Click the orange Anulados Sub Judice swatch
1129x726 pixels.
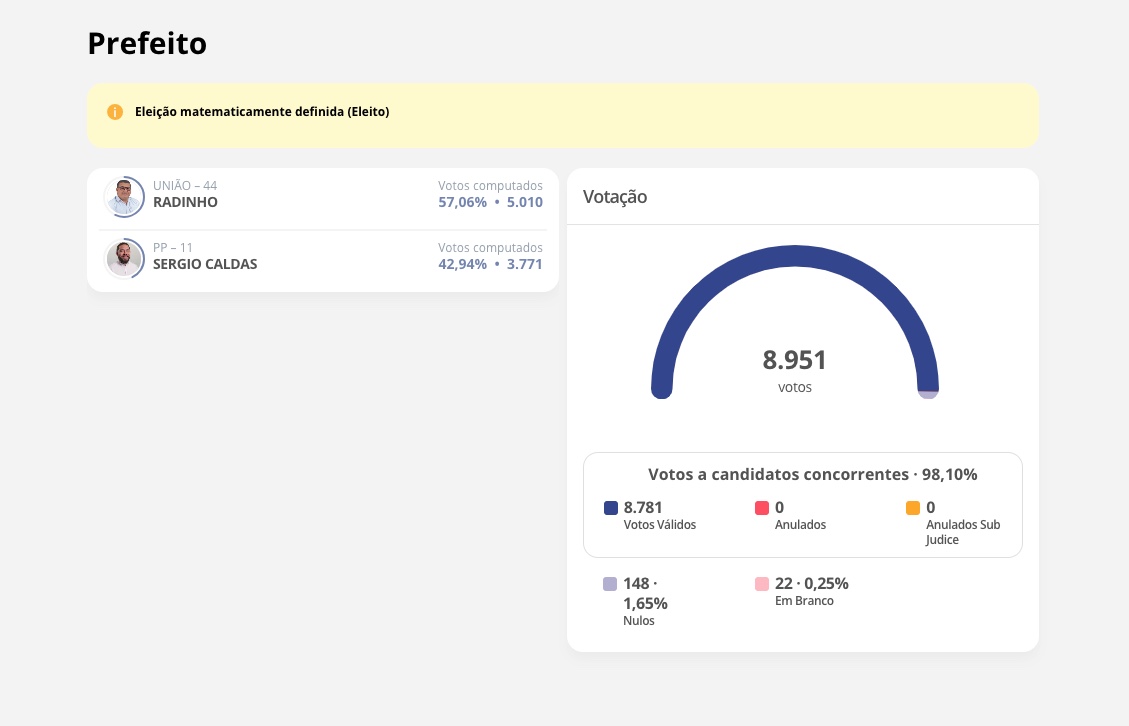coord(913,508)
